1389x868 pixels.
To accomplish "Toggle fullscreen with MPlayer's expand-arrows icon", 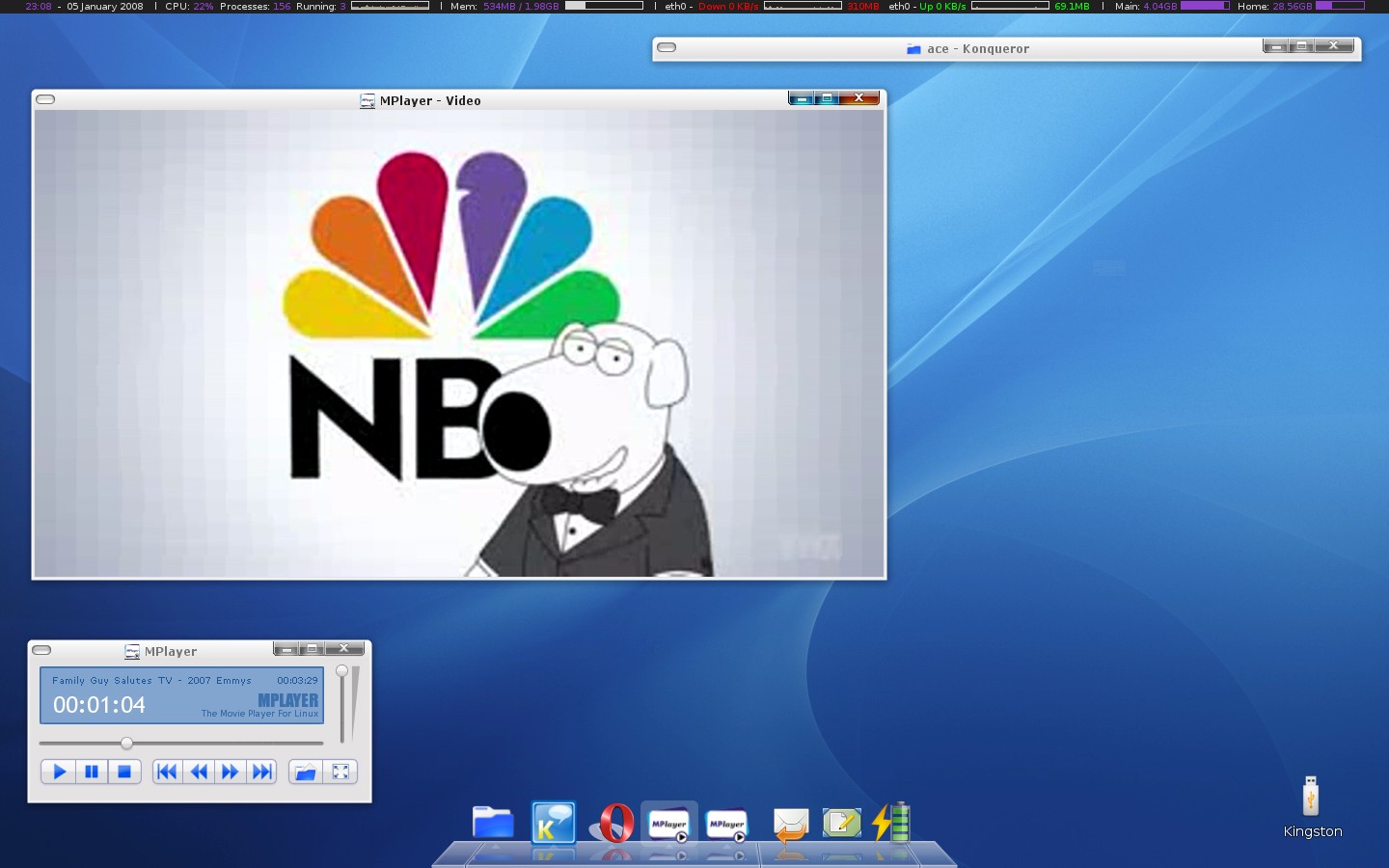I will 340,772.
